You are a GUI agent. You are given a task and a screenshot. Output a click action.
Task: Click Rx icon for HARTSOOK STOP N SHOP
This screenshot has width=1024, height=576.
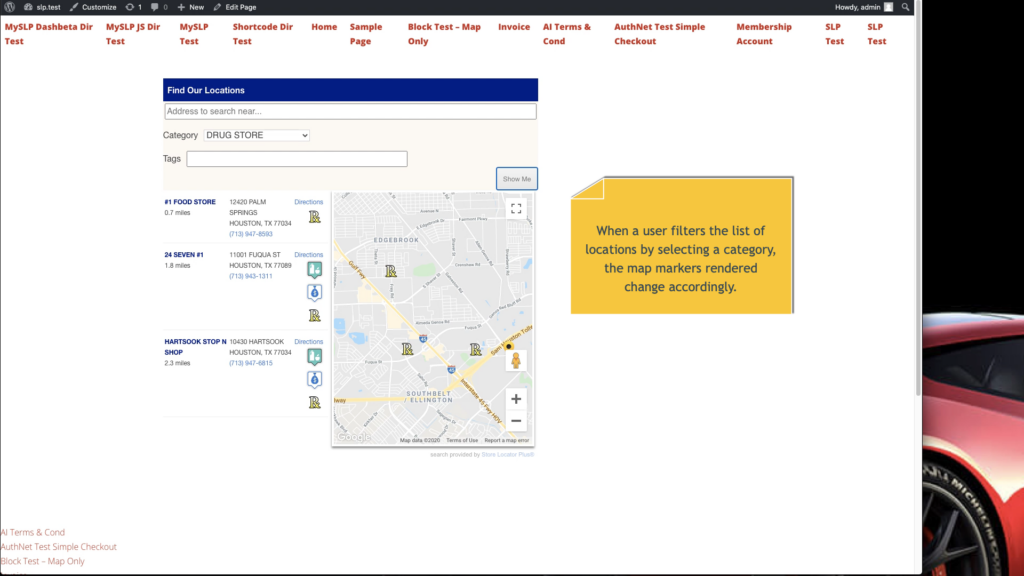(315, 402)
